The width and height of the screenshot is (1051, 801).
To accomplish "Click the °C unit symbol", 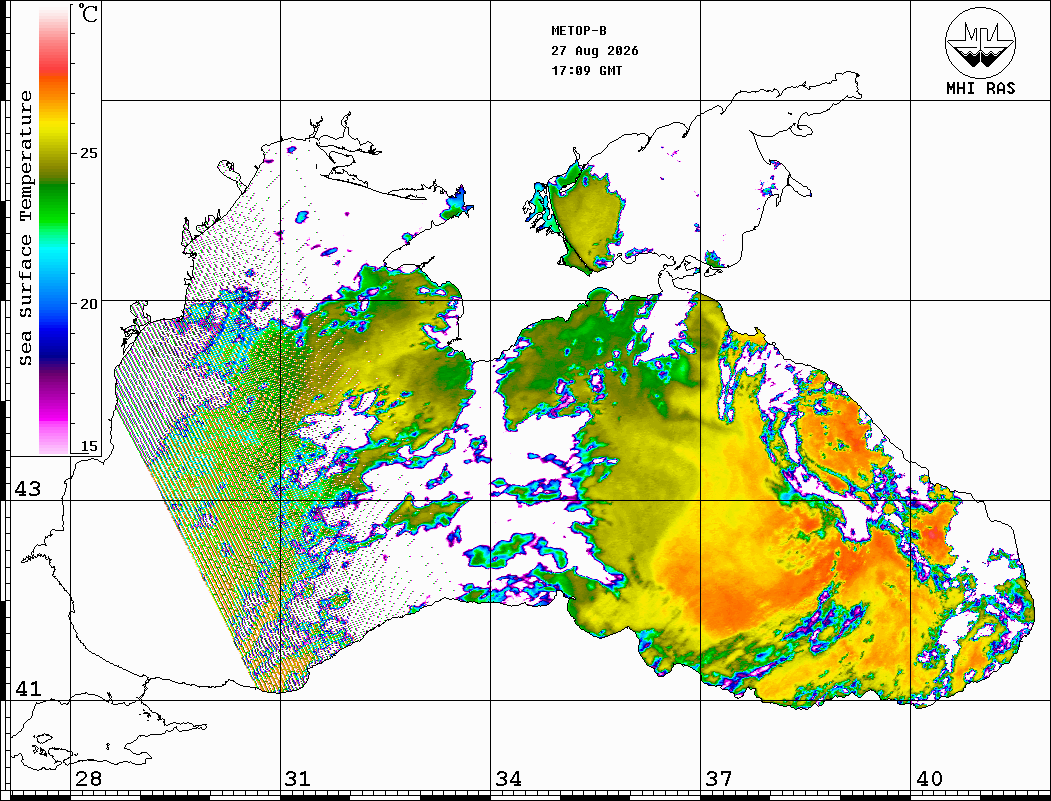I will tap(88, 13).
